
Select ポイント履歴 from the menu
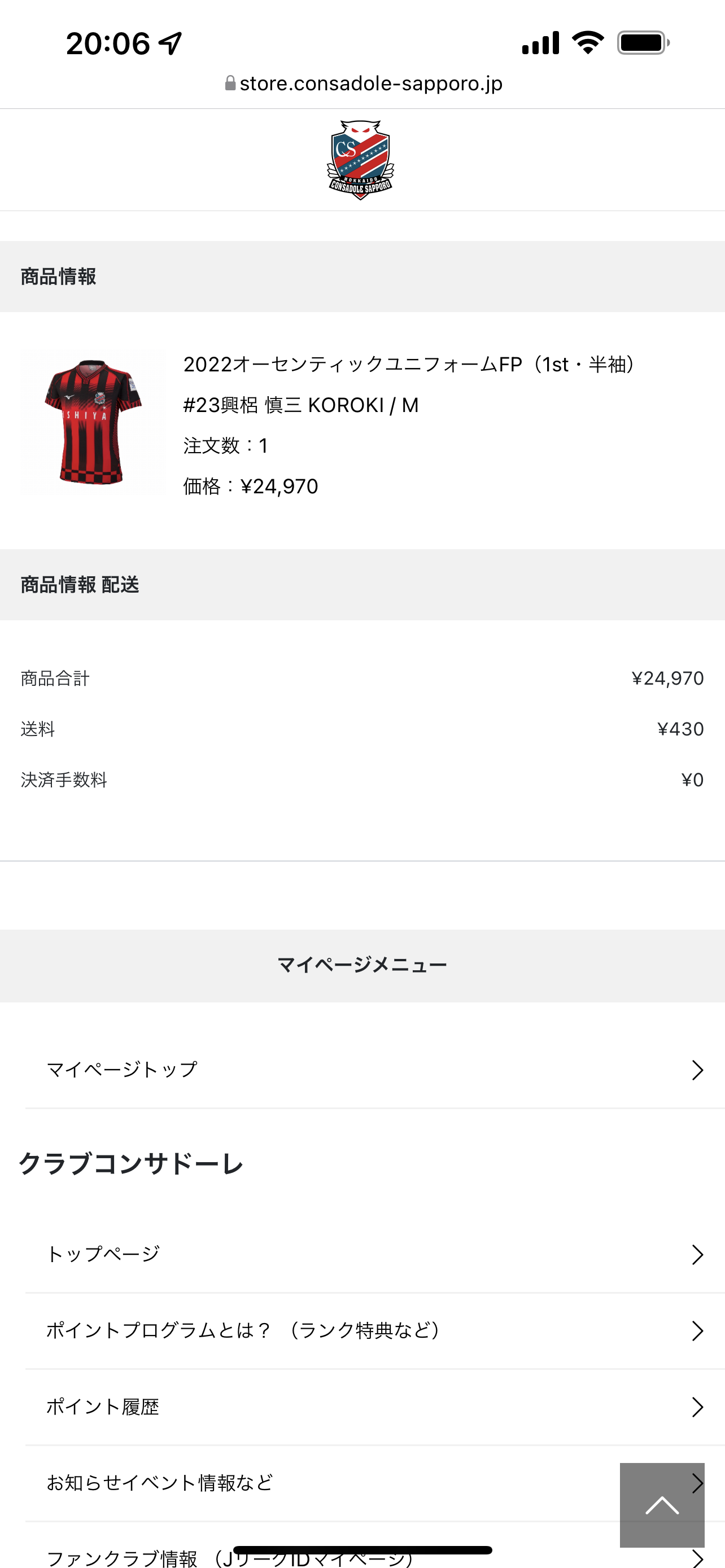point(103,1407)
